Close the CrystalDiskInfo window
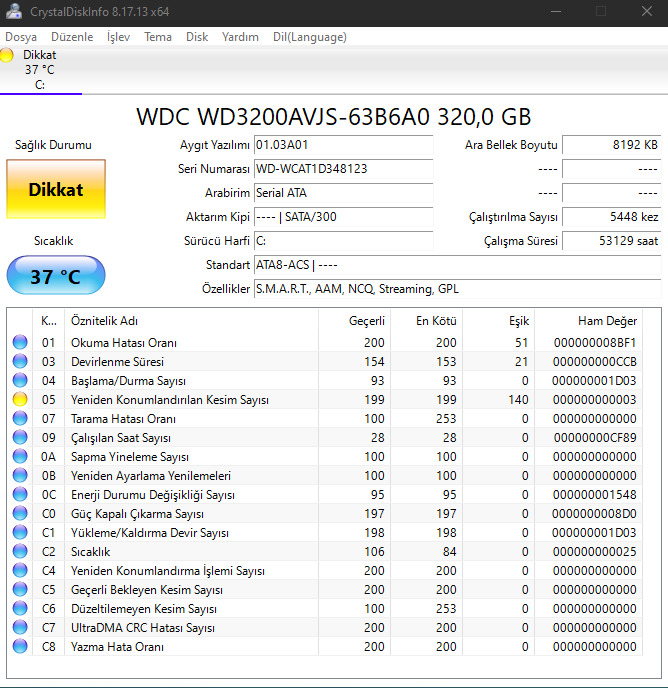This screenshot has height=688, width=668. [647, 11]
